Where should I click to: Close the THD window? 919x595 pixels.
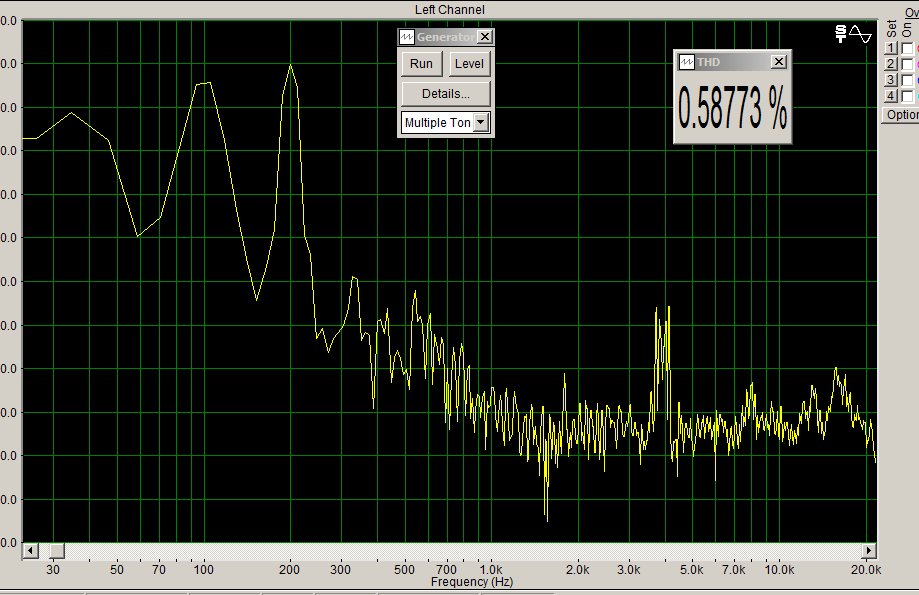point(778,62)
